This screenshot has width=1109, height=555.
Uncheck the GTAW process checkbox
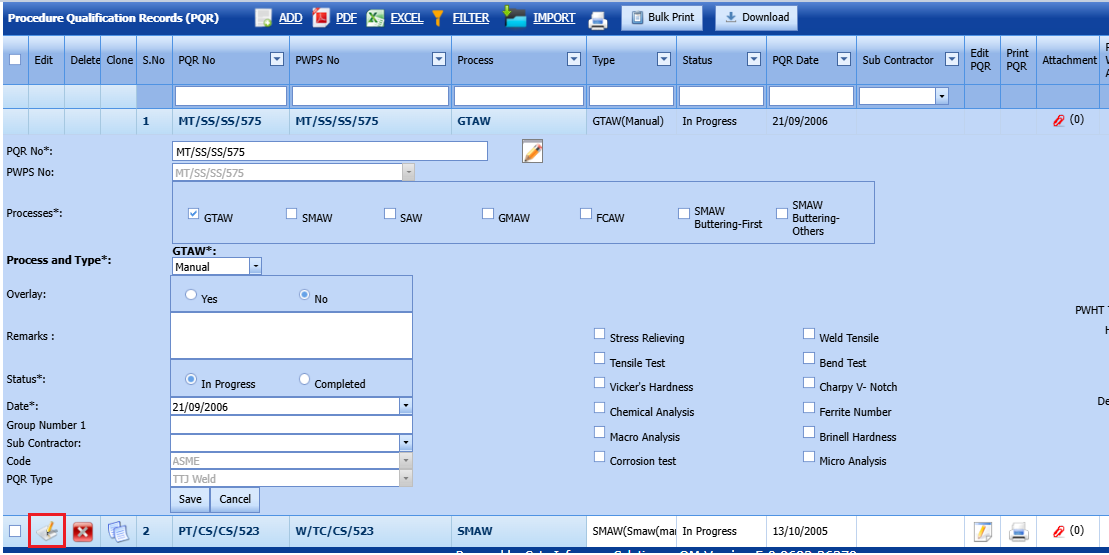coord(193,214)
